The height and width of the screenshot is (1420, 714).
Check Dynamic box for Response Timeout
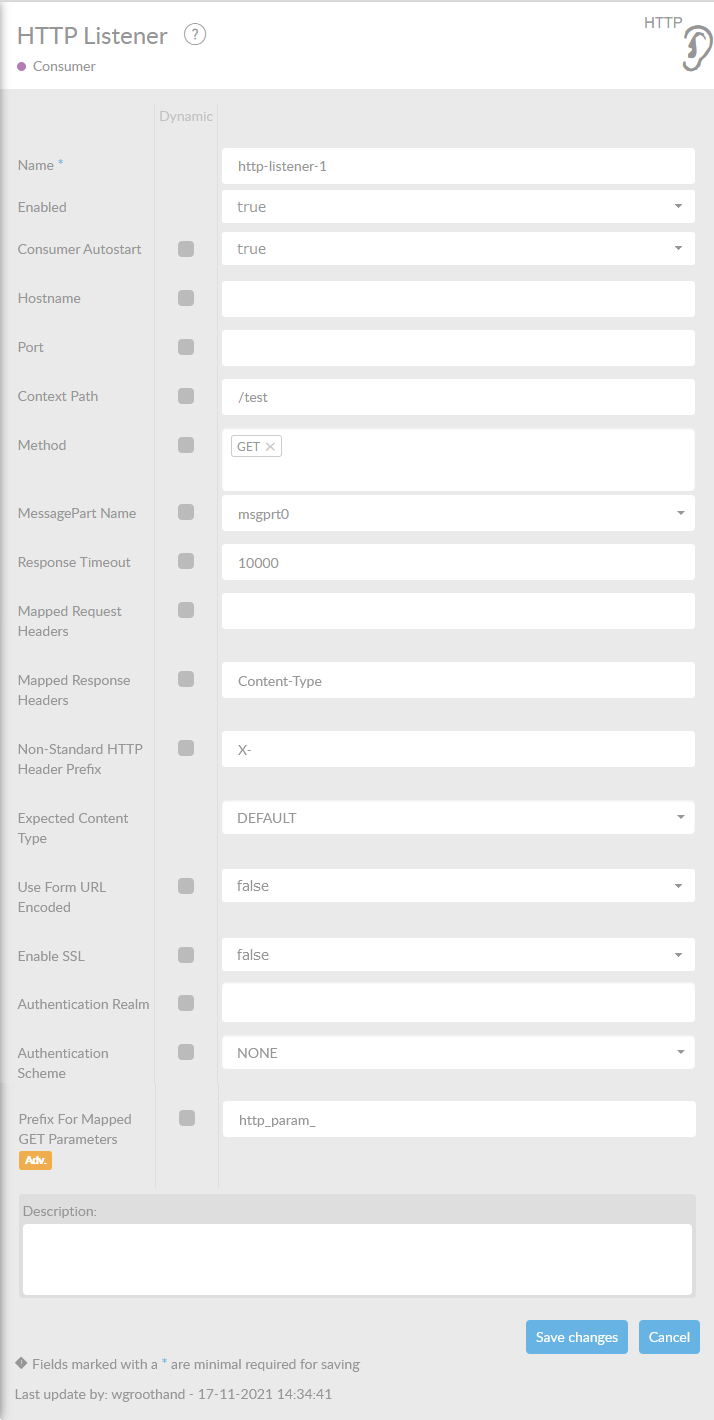pyautogui.click(x=186, y=562)
